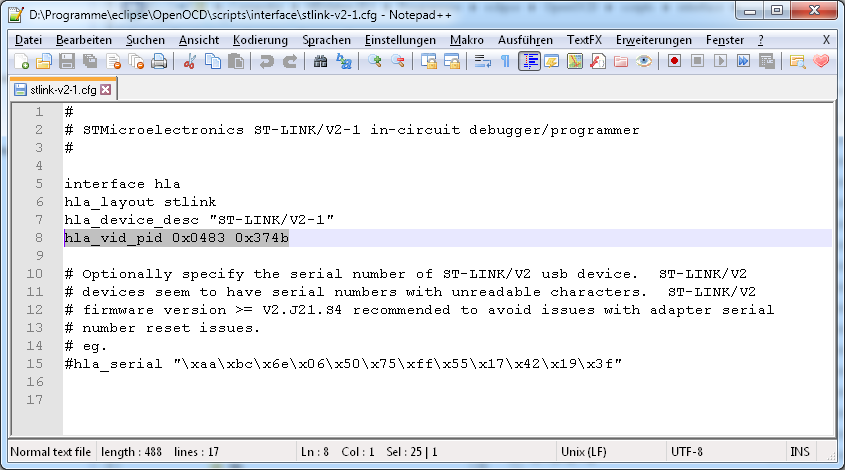Image resolution: width=845 pixels, height=470 pixels.
Task: Start macro recording with red dot
Action: coord(675,62)
